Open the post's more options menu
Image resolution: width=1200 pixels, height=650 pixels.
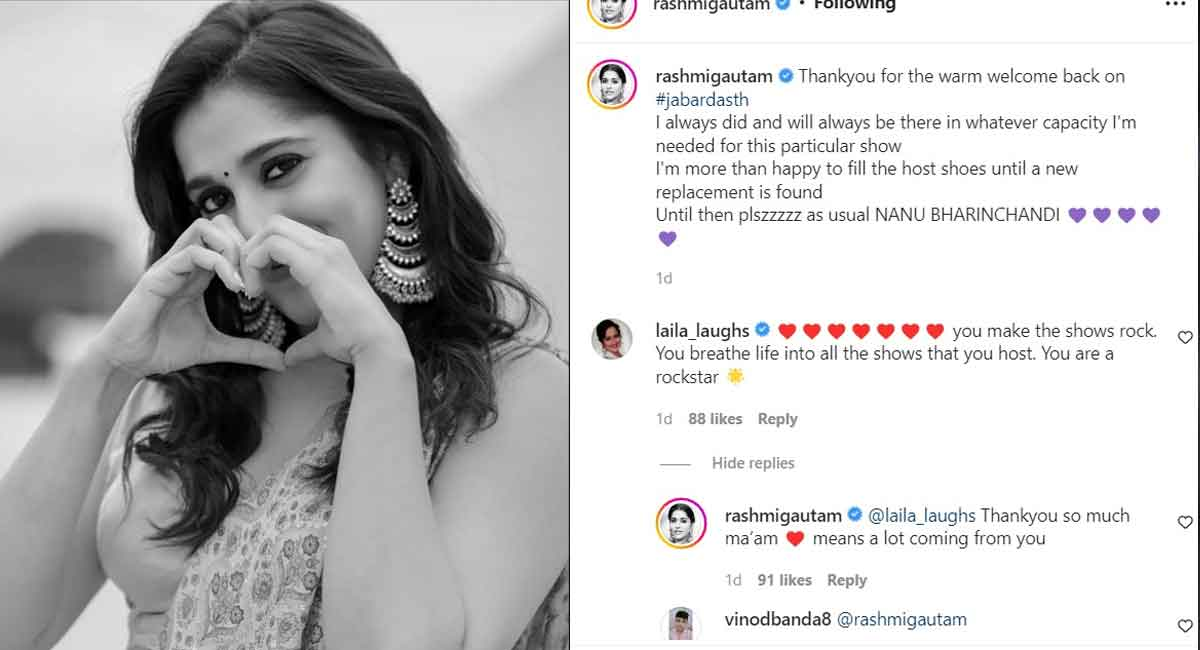point(1175,4)
